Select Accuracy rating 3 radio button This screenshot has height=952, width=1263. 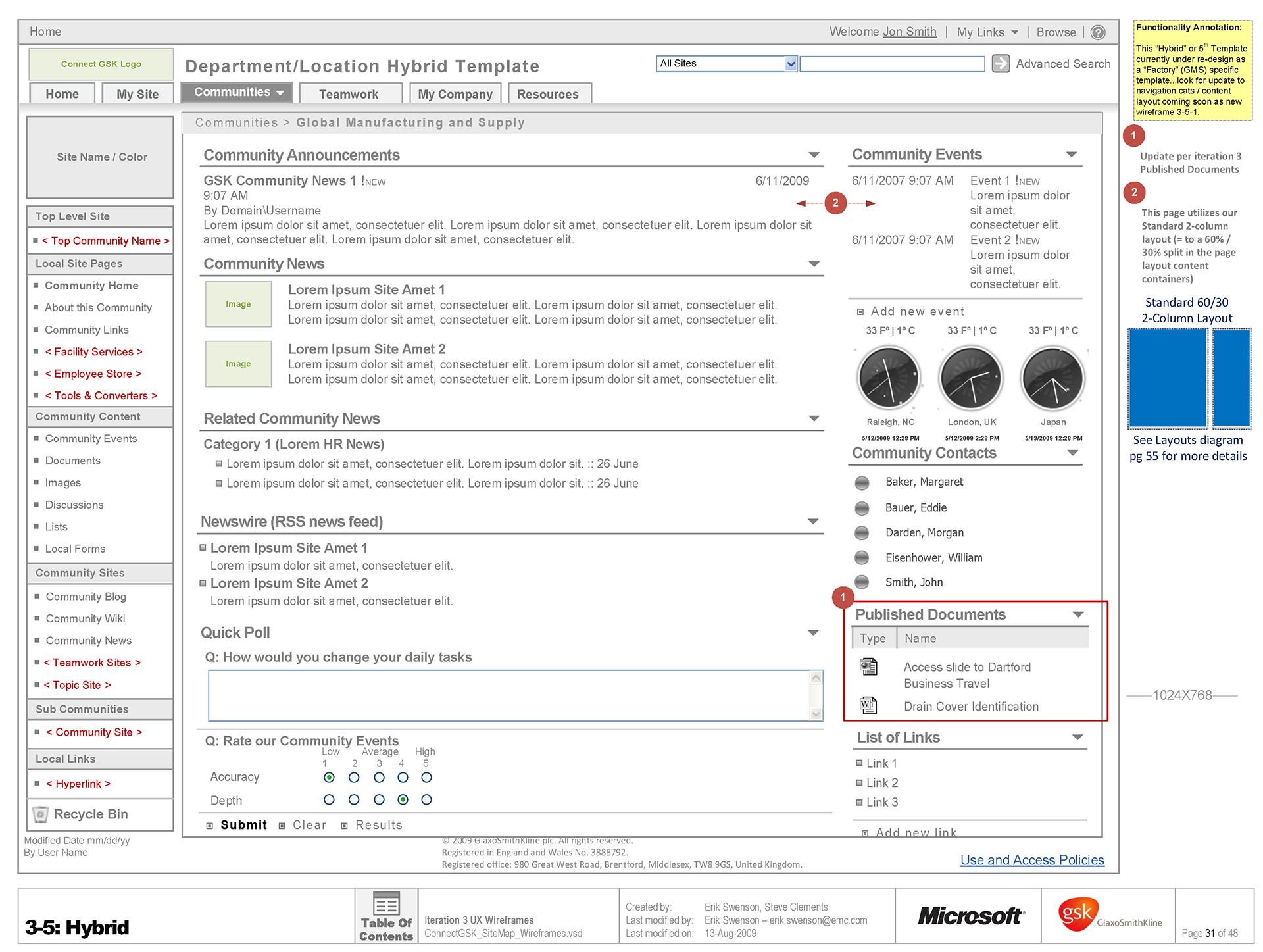pos(379,778)
